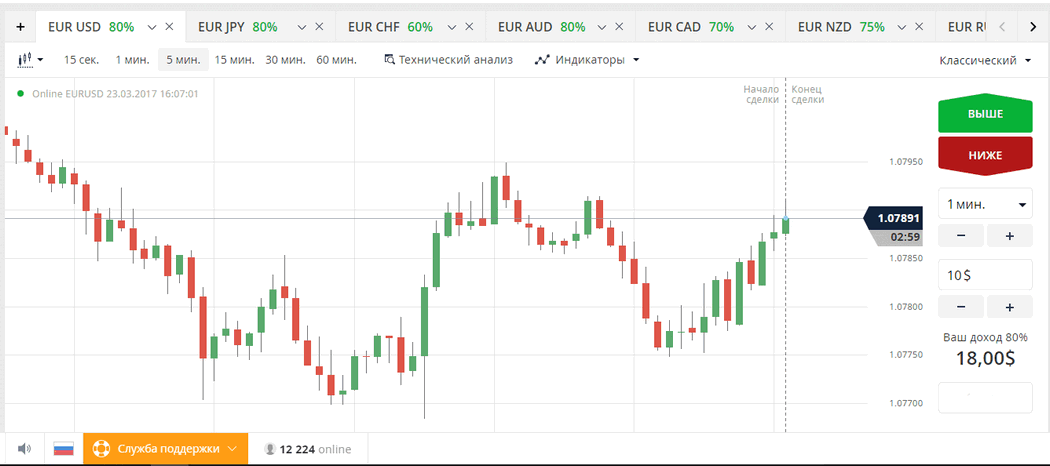Open Технический анализ tool

coord(448,60)
